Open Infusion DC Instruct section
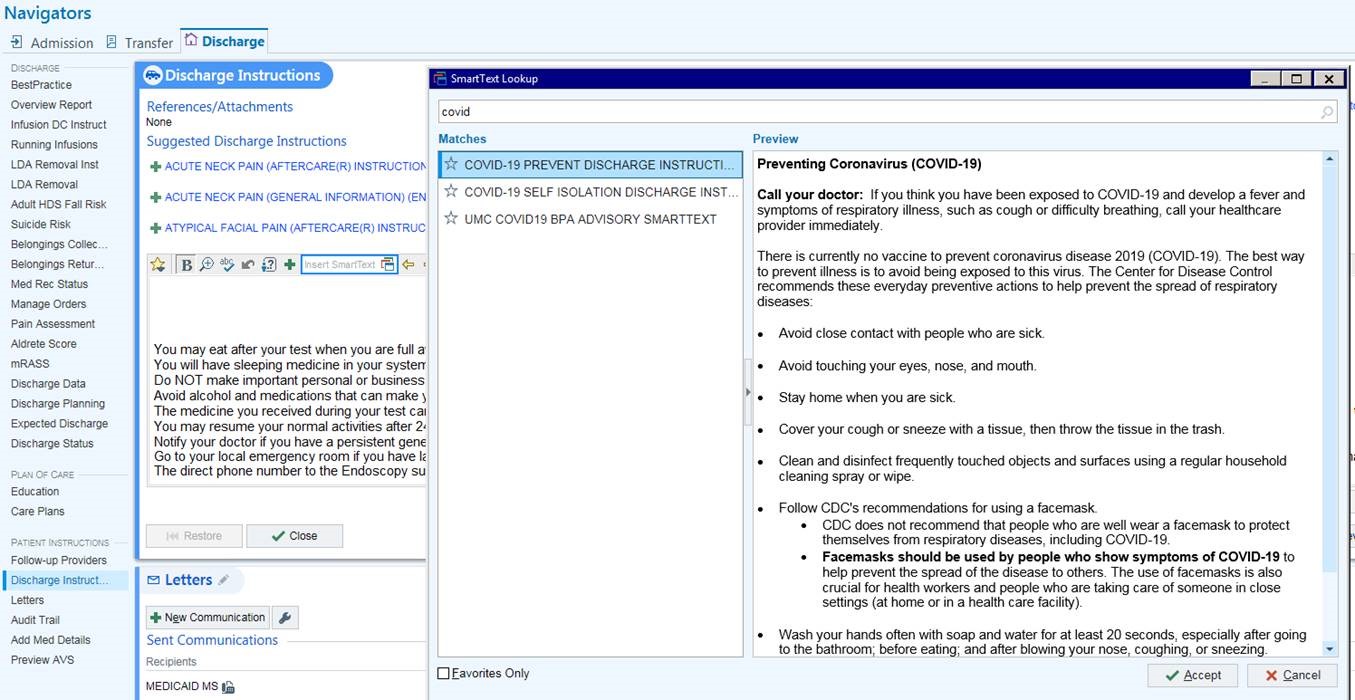This screenshot has width=1355, height=700. [x=59, y=125]
